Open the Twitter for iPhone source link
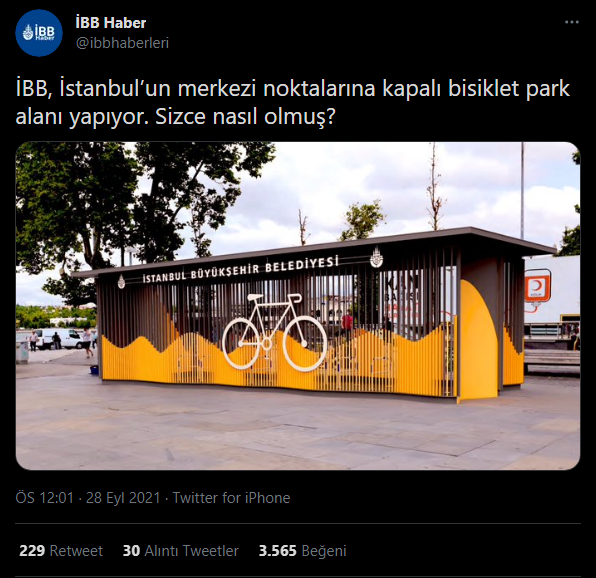The height and width of the screenshot is (578, 596). [x=231, y=498]
